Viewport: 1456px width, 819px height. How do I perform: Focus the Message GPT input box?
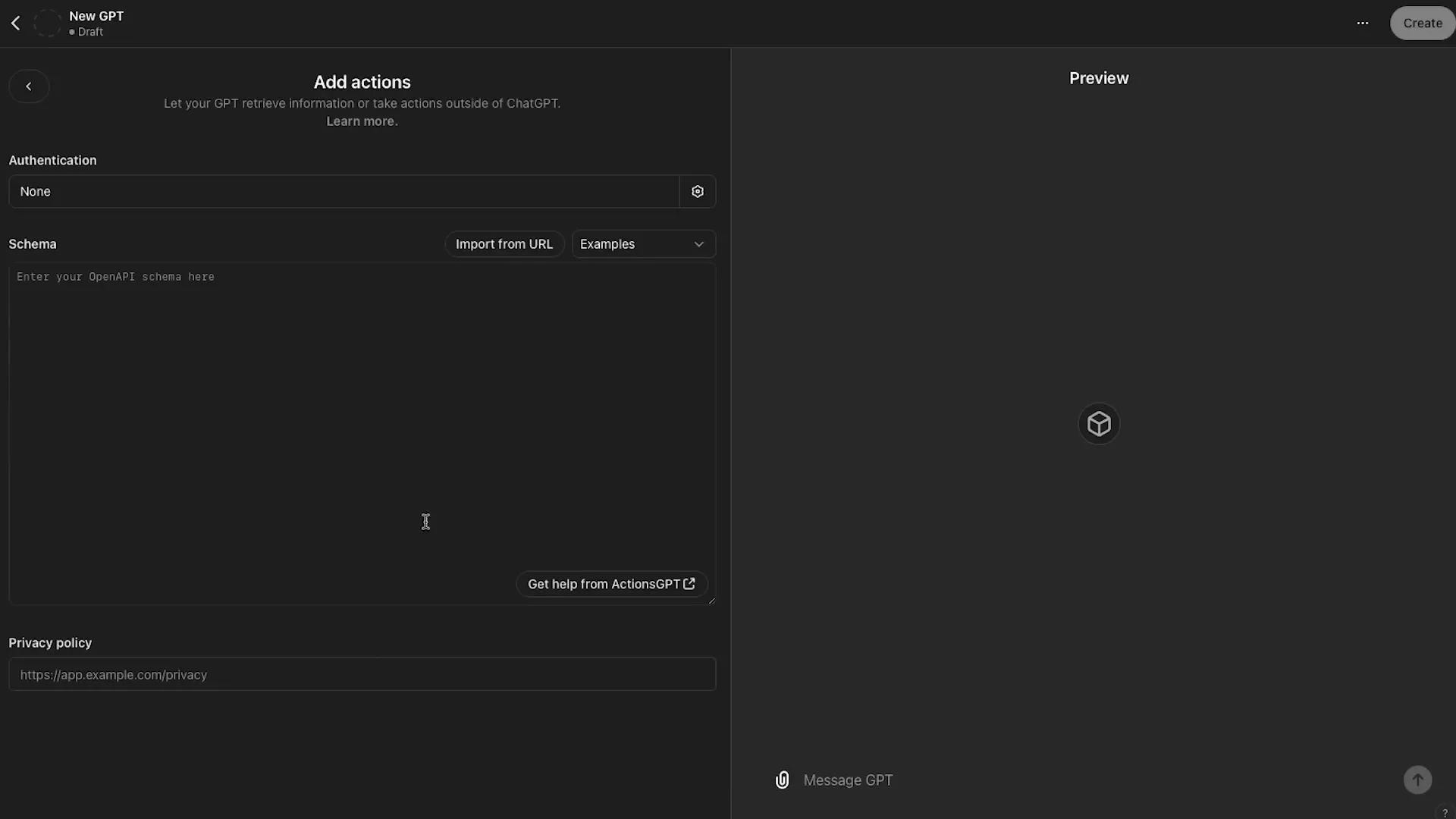(1092, 780)
